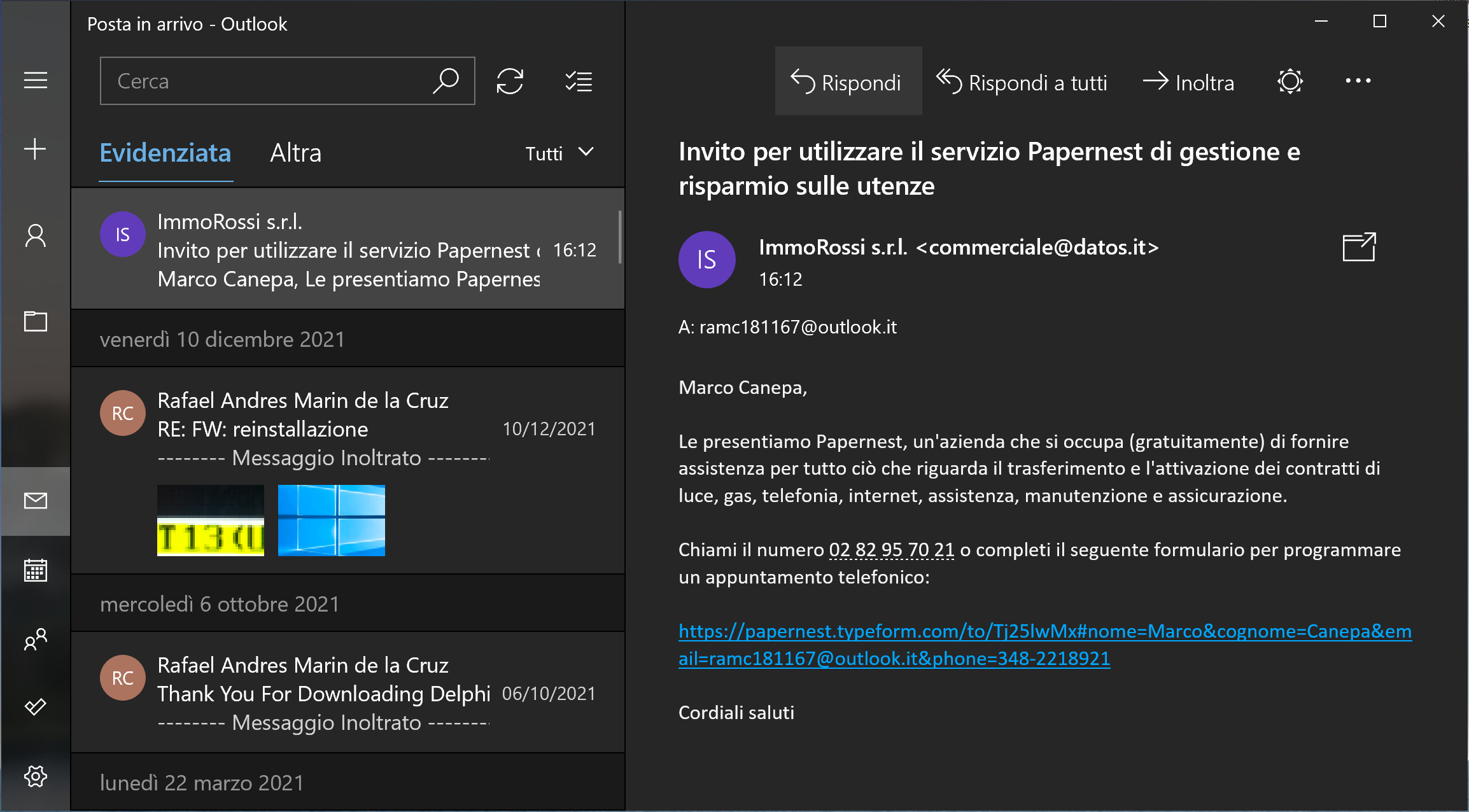1469x812 pixels.
Task: Open Thank You For Downloading Delphi email
Action: tap(348, 692)
